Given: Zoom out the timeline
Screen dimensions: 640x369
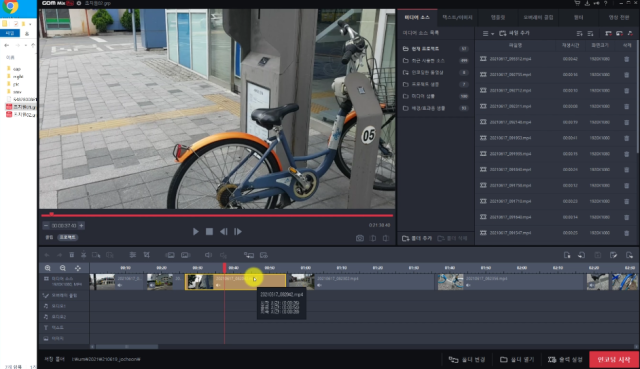Looking at the screenshot, I should [x=62, y=268].
